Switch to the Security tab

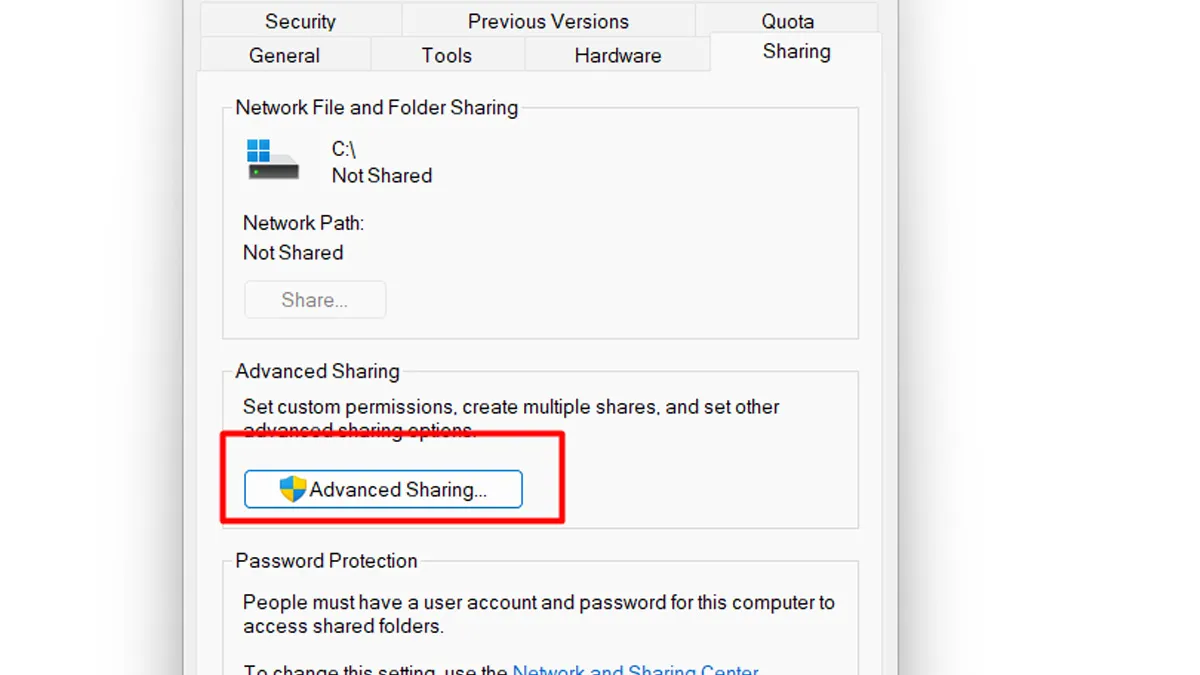[299, 20]
